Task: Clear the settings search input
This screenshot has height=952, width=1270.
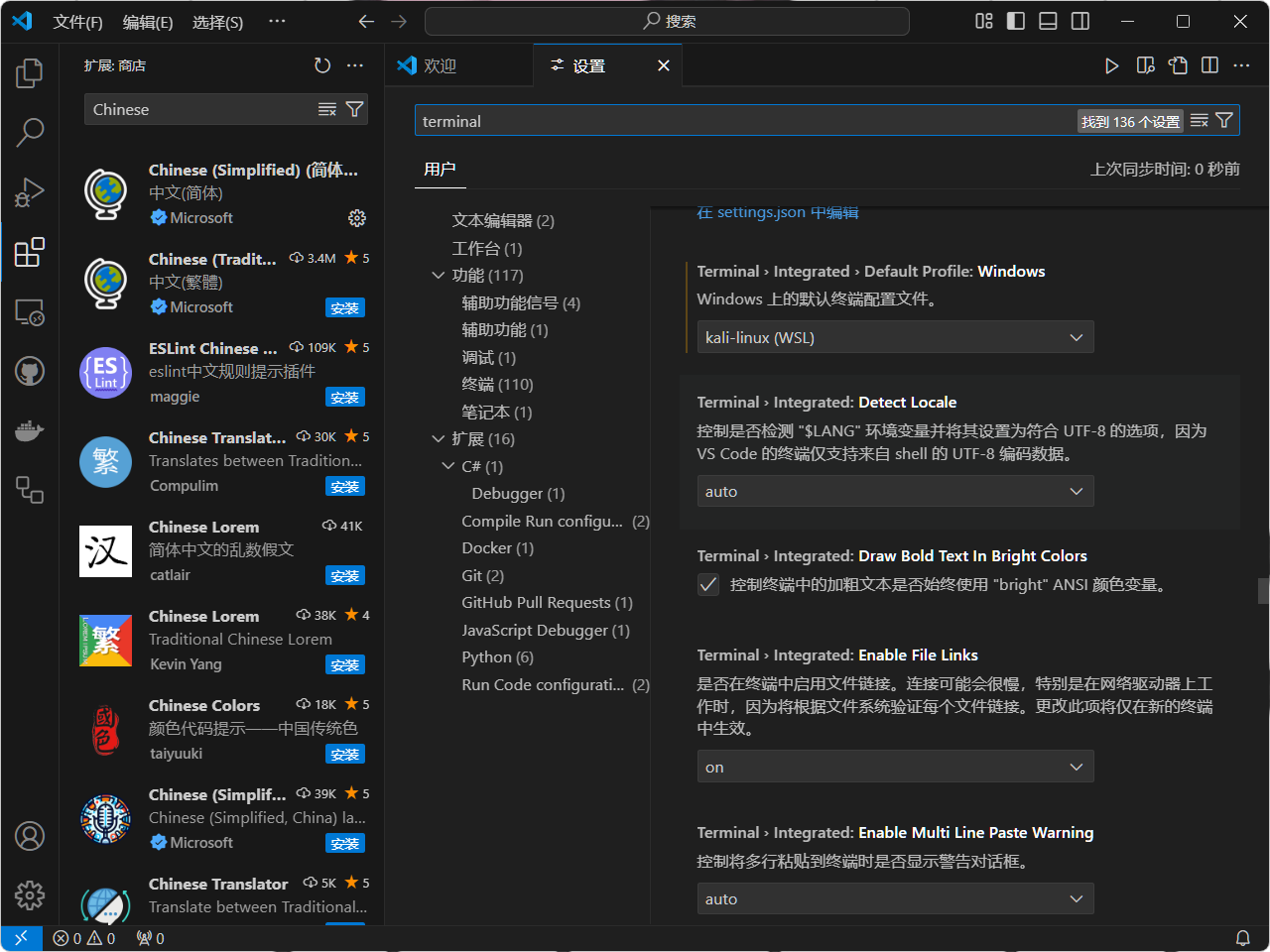Action: point(1200,121)
